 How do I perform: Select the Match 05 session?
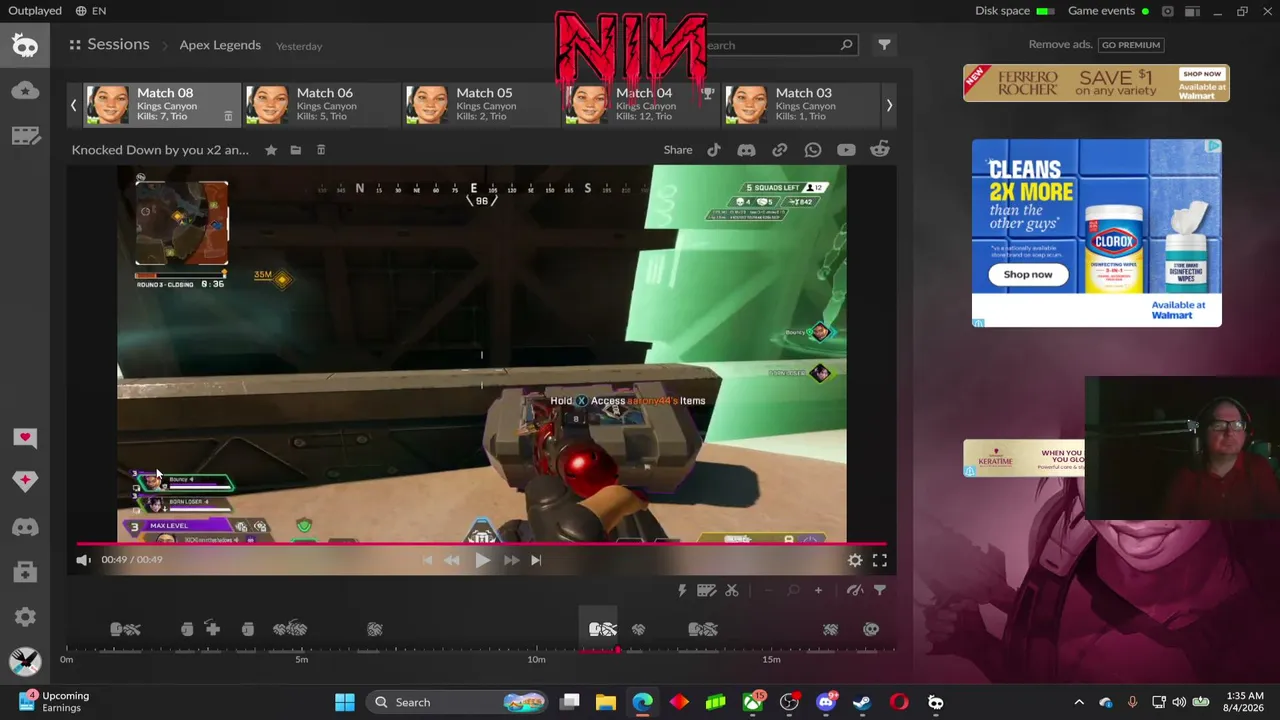480,105
